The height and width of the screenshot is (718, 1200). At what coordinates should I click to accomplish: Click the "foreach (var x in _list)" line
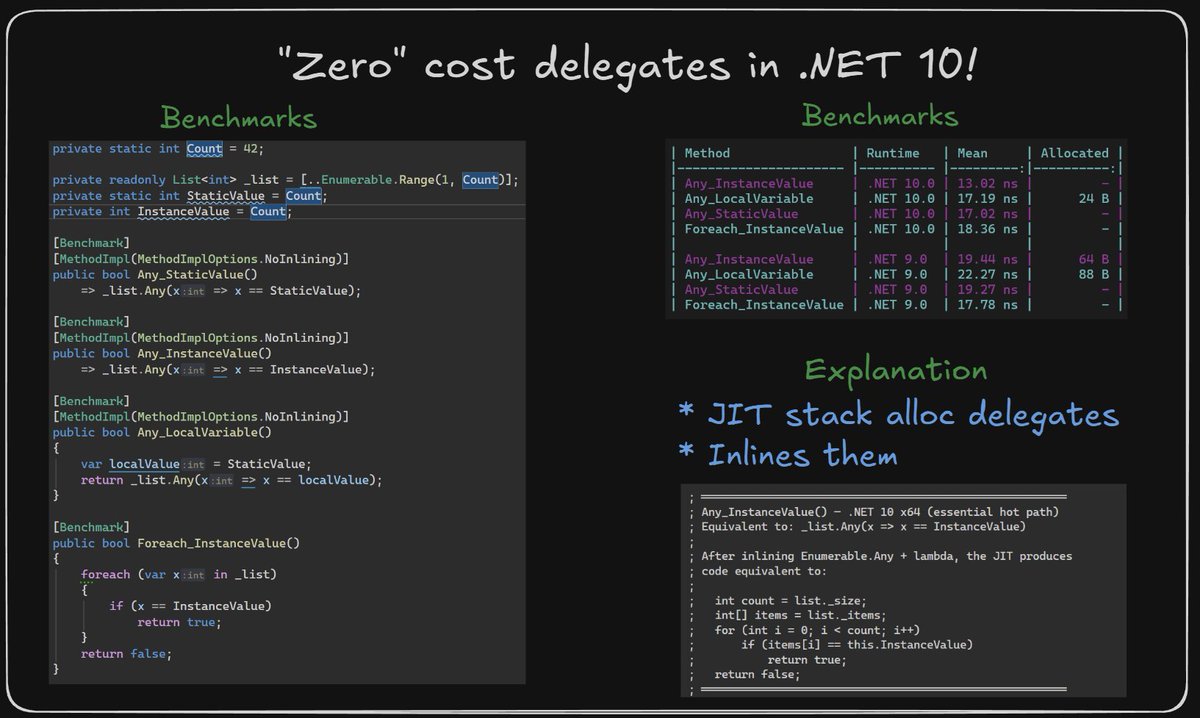(179, 574)
